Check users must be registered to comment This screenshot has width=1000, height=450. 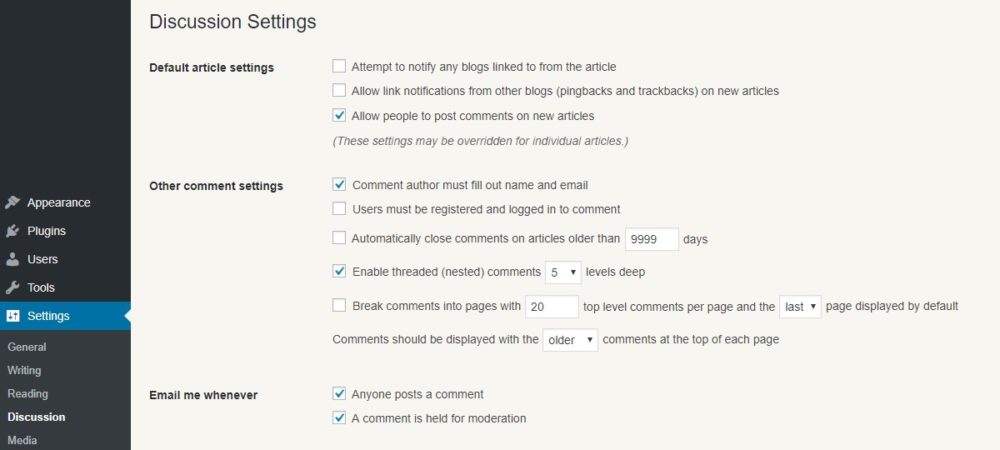tap(339, 209)
